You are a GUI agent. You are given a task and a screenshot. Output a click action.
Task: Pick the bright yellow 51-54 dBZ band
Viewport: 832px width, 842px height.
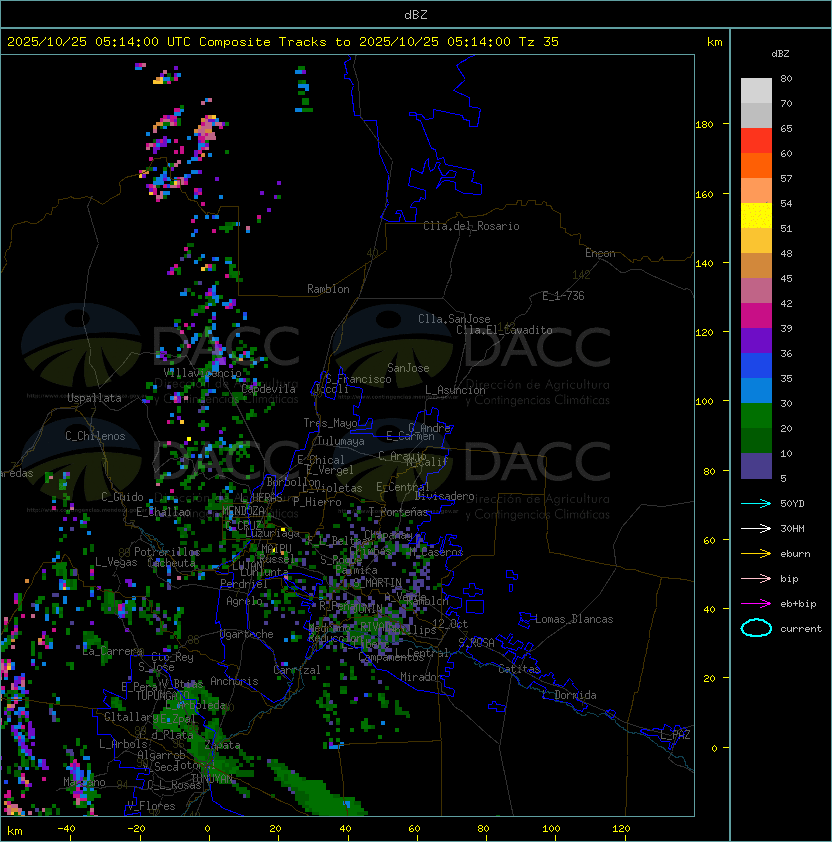click(x=756, y=216)
